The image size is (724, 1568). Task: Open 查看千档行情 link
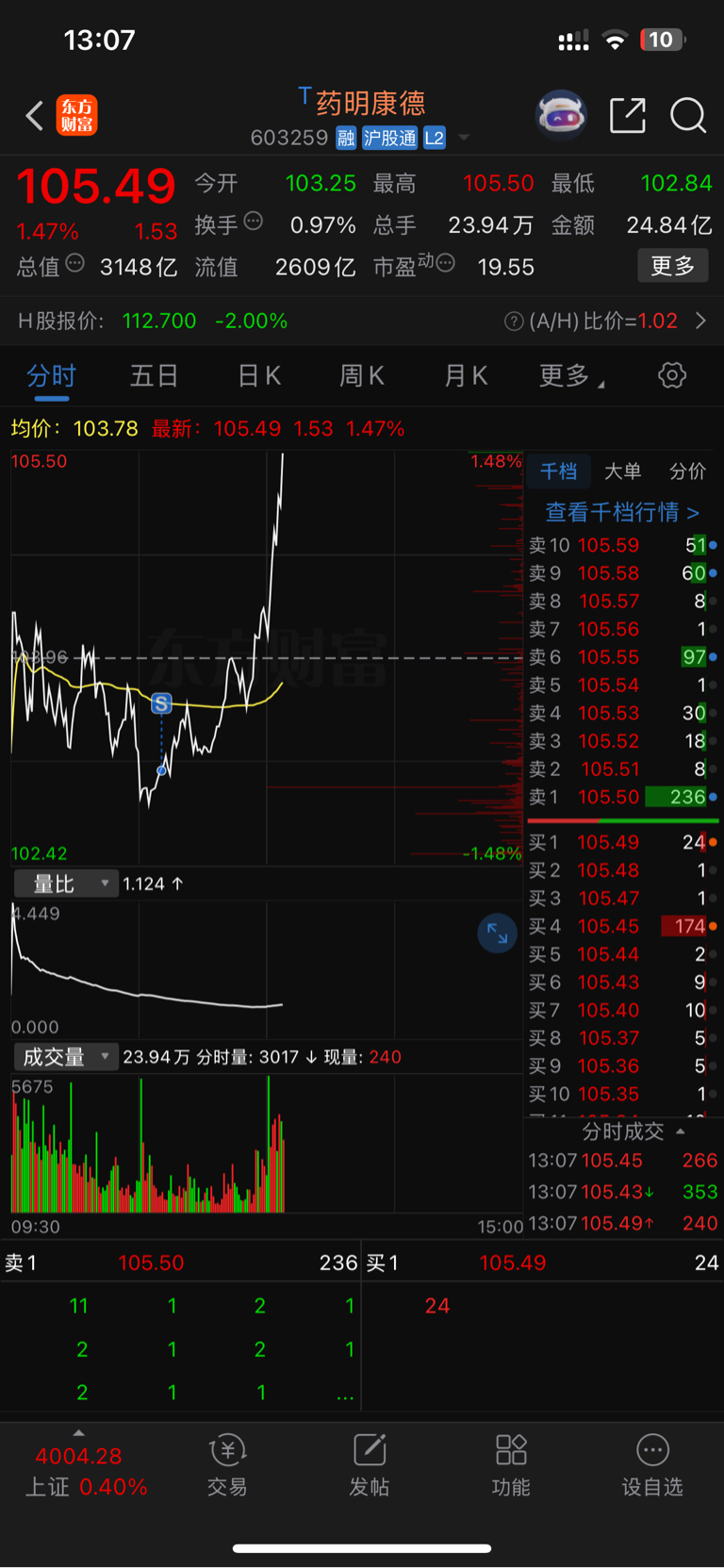(x=622, y=512)
